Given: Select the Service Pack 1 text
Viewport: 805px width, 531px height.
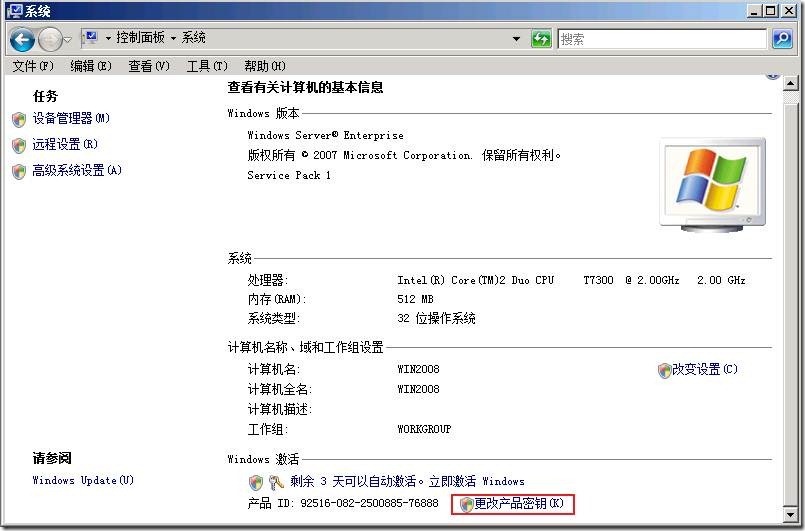Looking at the screenshot, I should [x=289, y=175].
